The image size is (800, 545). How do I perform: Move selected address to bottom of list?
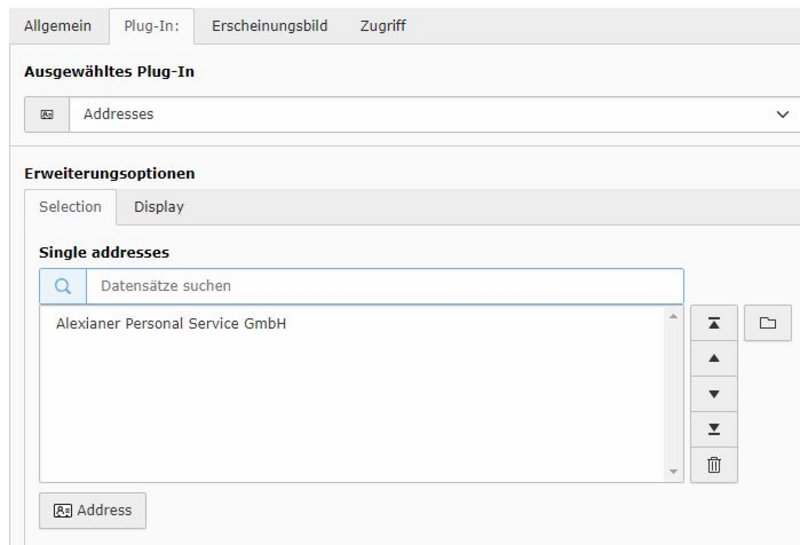tap(714, 429)
